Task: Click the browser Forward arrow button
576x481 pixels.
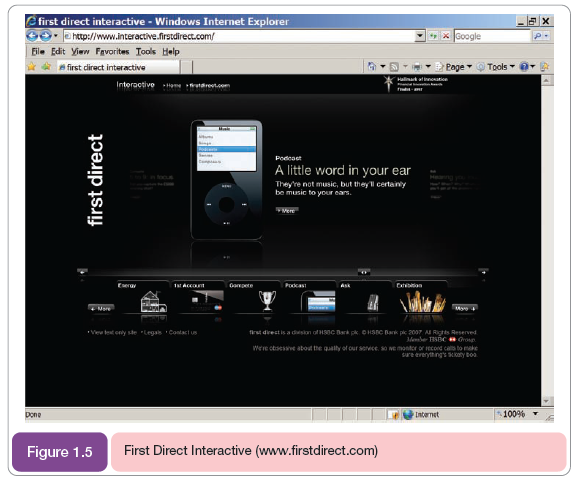Action: [x=45, y=36]
